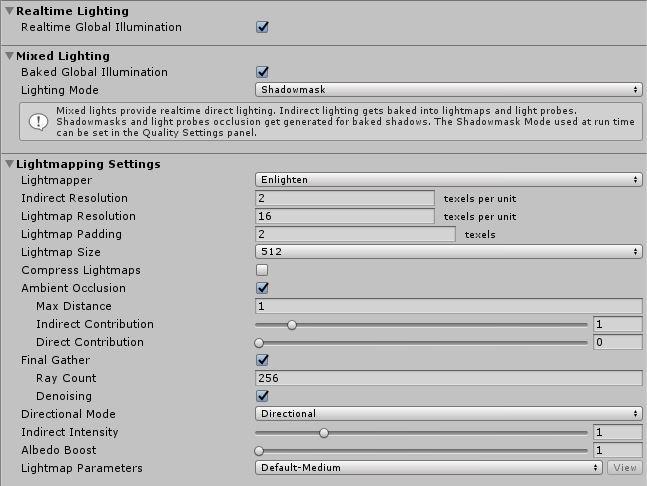This screenshot has width=647, height=486.
Task: Toggle Ambient Occlusion checkbox
Action: (262, 288)
